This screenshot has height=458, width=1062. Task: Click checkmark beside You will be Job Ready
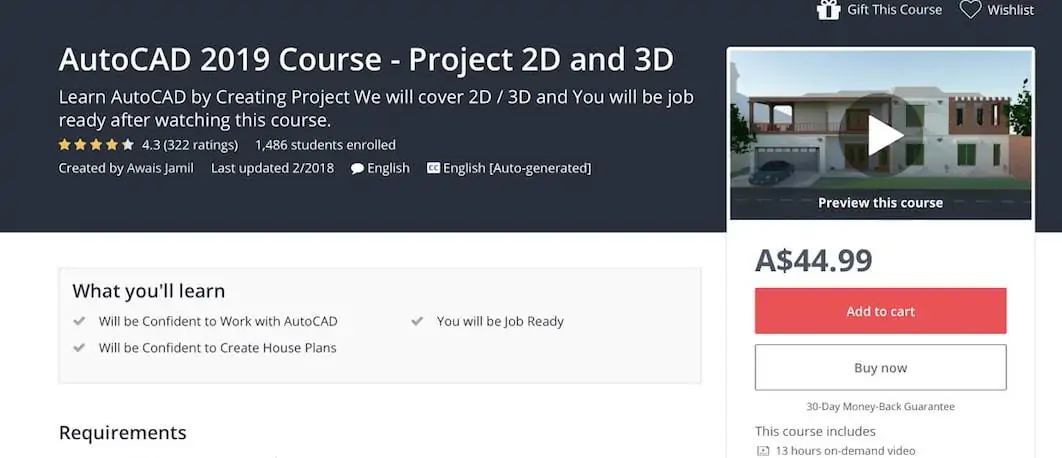417,321
